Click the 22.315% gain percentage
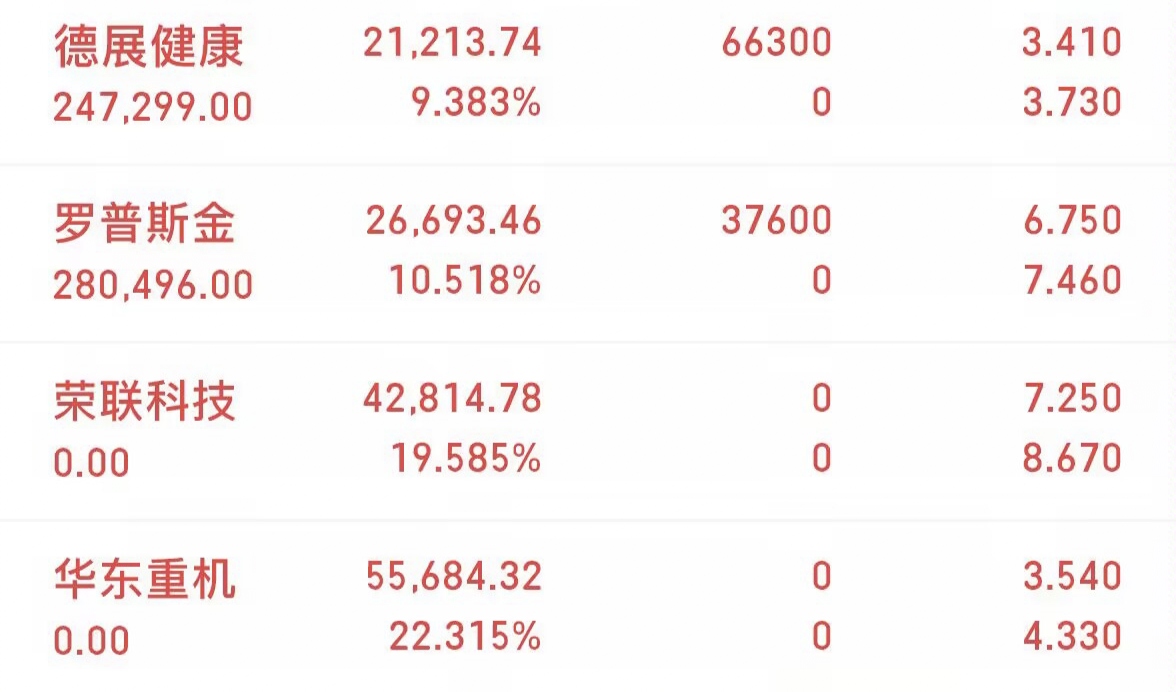Viewport: 1176px width, 692px height. click(x=465, y=637)
